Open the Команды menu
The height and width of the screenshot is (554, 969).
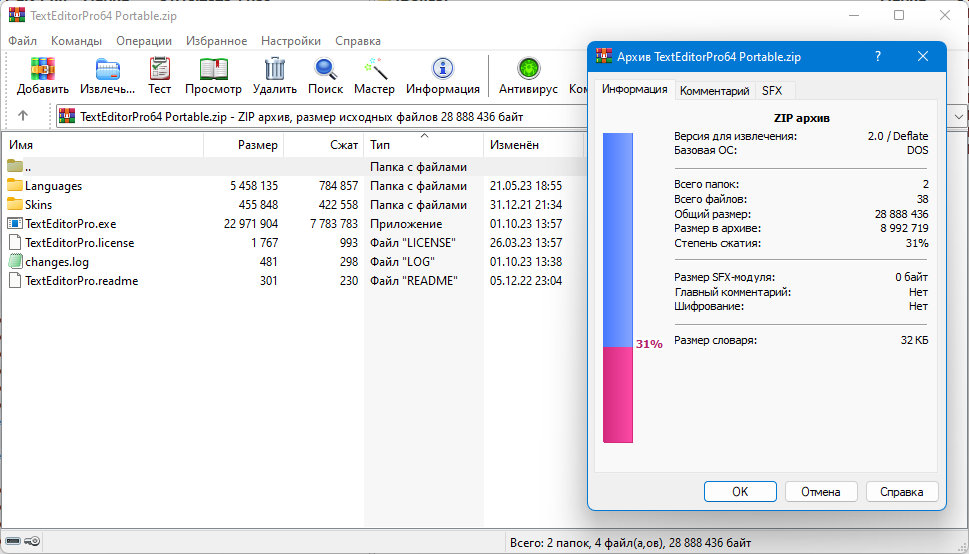pyautogui.click(x=76, y=41)
